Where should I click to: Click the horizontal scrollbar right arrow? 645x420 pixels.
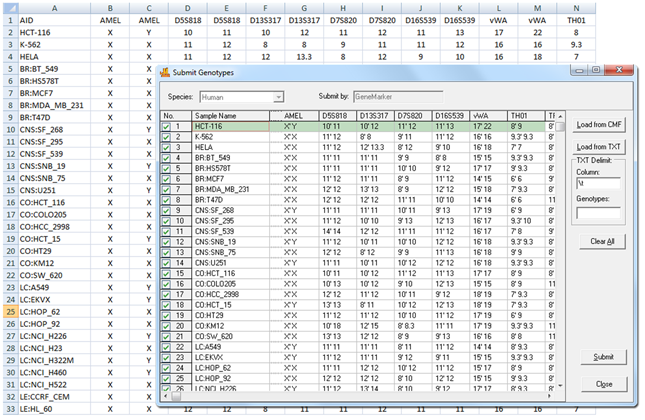(x=550, y=396)
